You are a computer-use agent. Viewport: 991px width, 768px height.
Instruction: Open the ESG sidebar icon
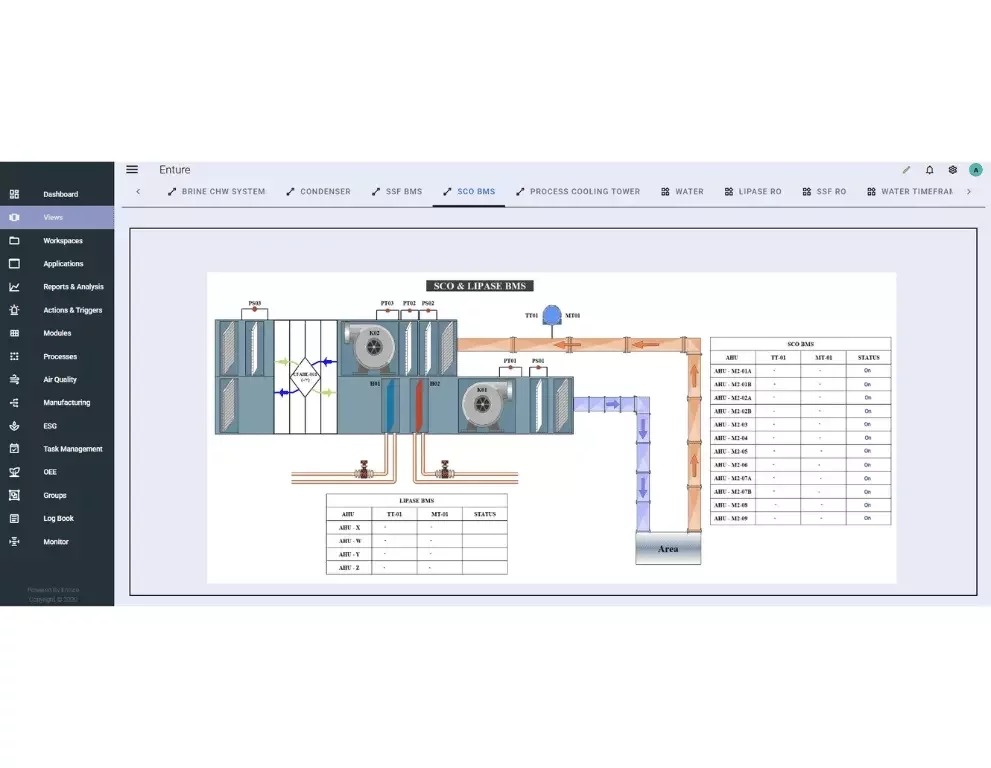click(16, 425)
